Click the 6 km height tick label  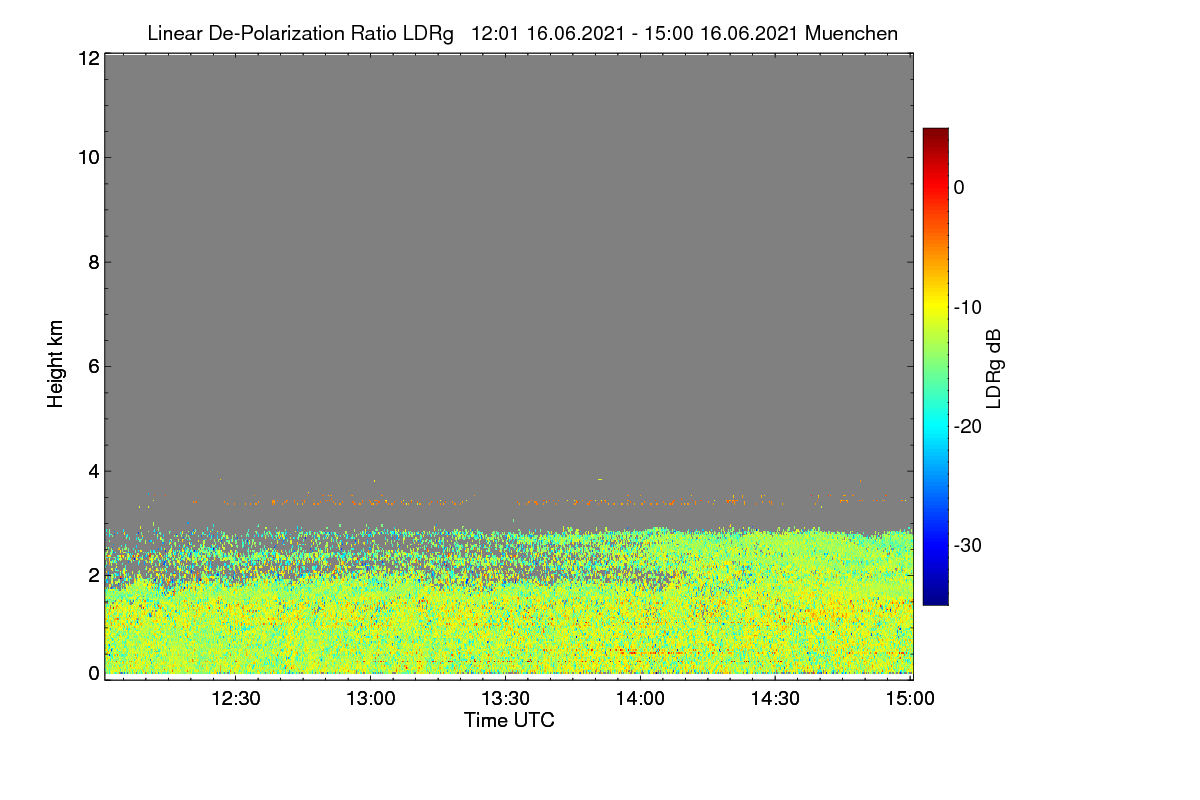click(x=93, y=366)
